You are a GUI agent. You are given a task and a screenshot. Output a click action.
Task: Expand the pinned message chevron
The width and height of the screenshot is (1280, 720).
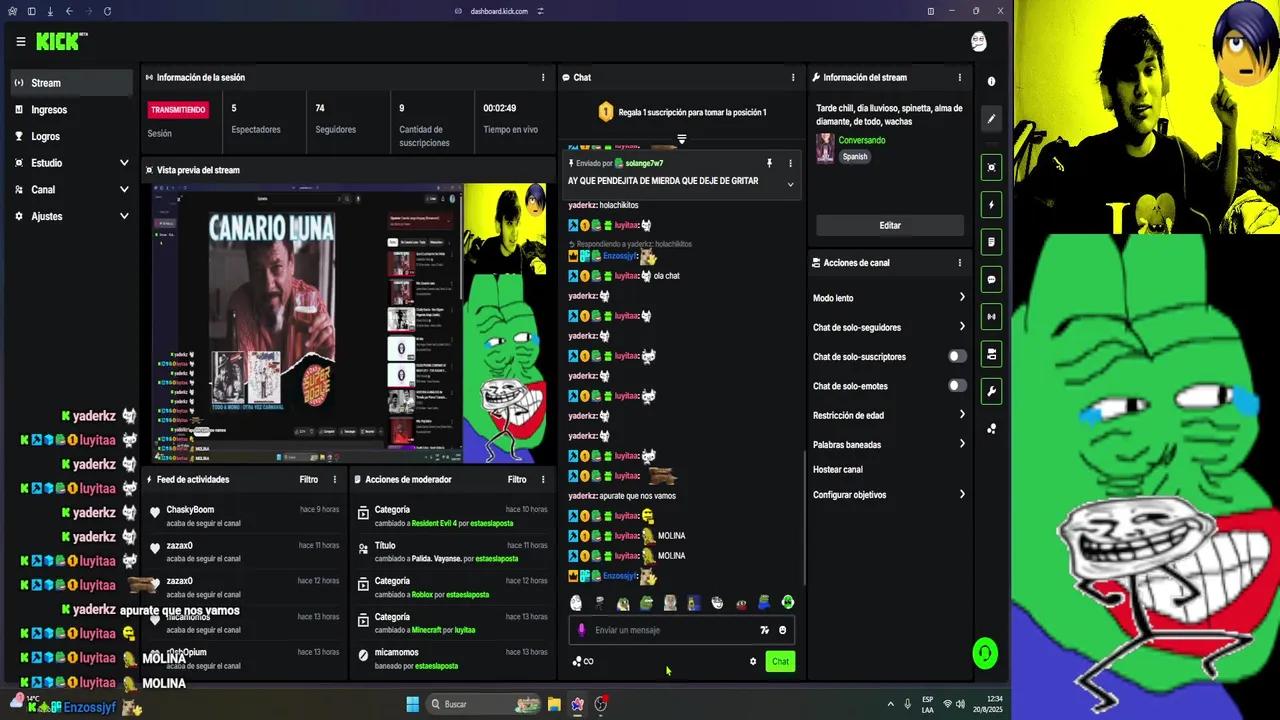[790, 184]
